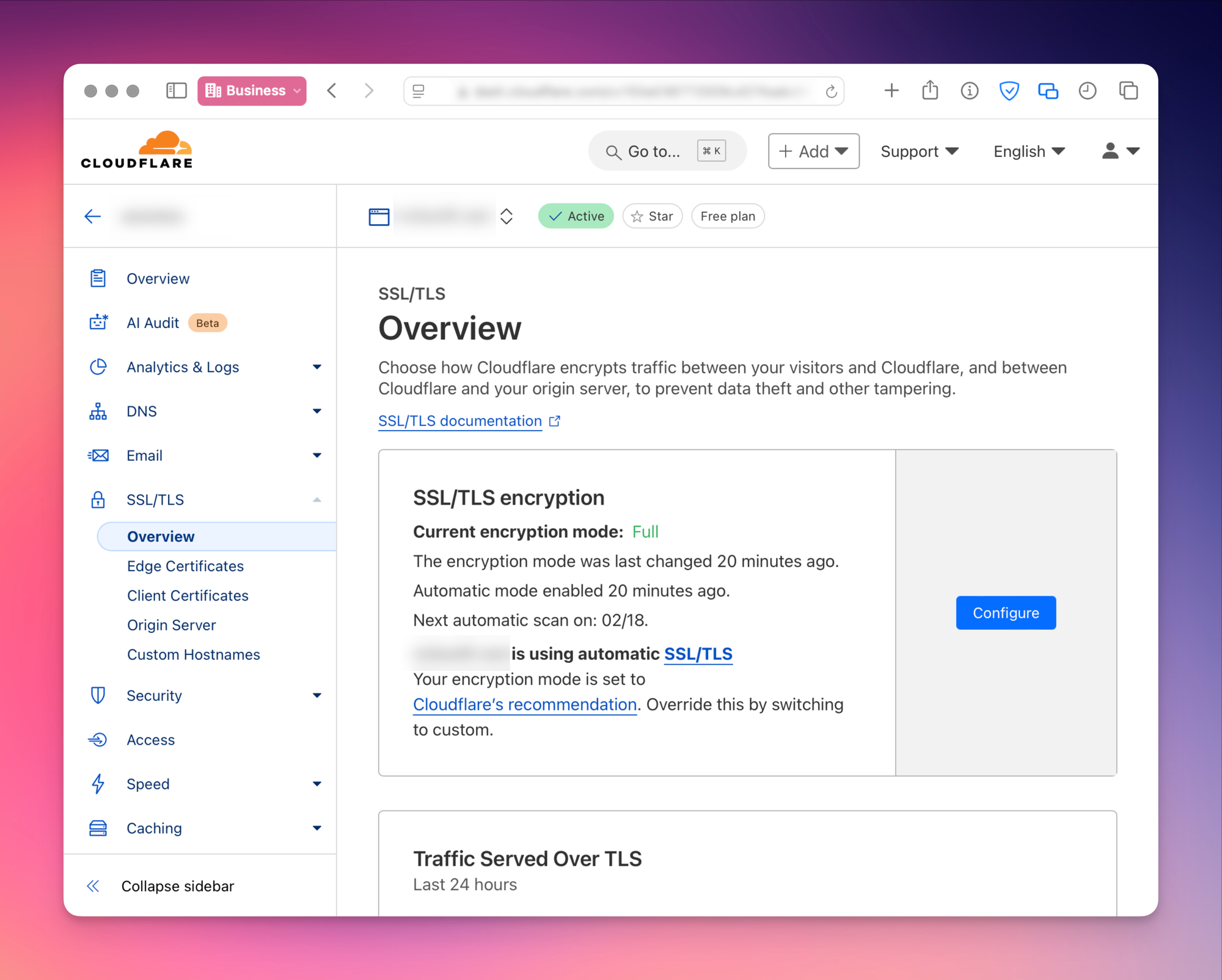
Task: Star this domain with the Star toggle
Action: [652, 216]
